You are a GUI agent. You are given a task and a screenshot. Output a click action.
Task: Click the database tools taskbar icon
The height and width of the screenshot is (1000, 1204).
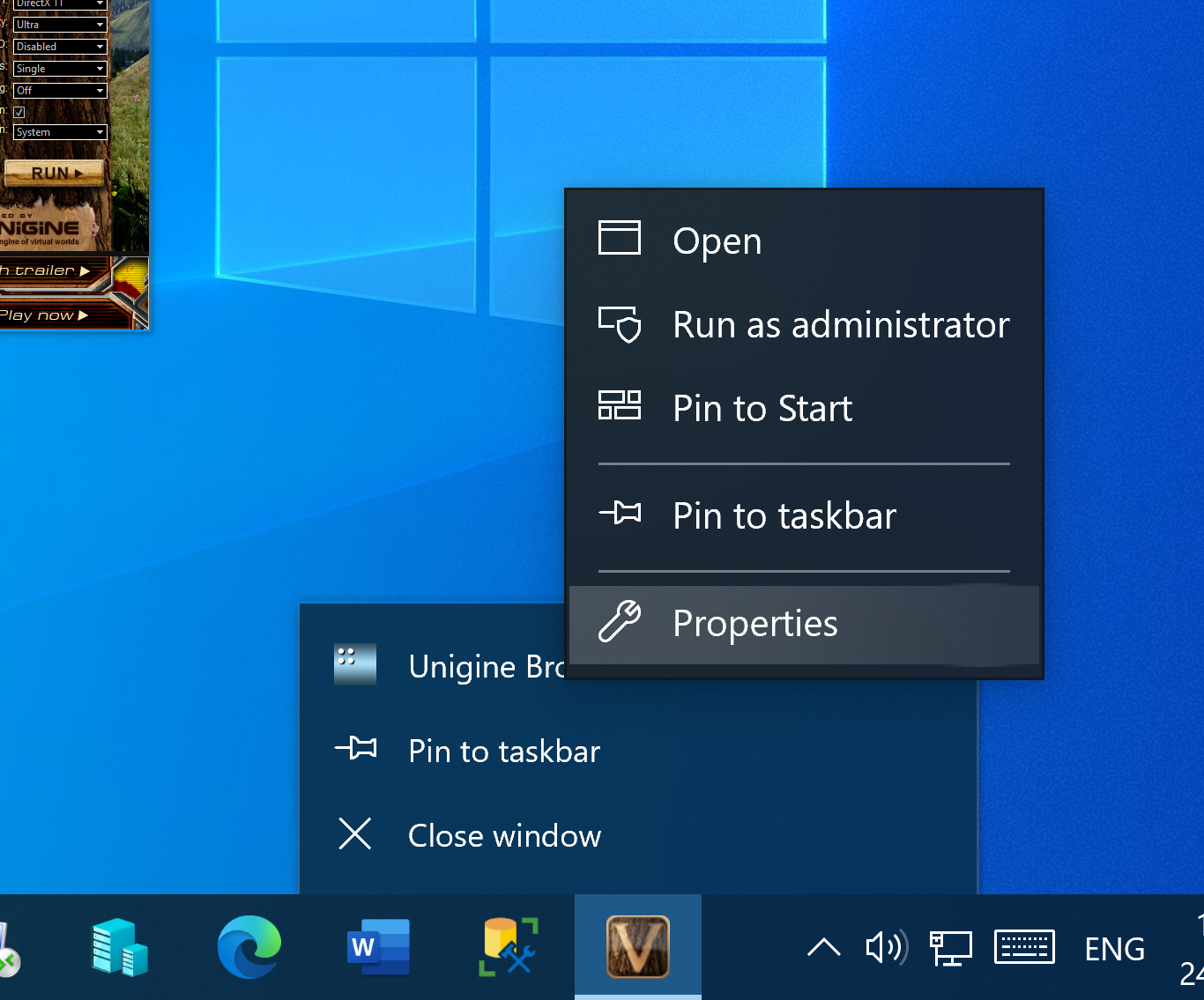(508, 947)
